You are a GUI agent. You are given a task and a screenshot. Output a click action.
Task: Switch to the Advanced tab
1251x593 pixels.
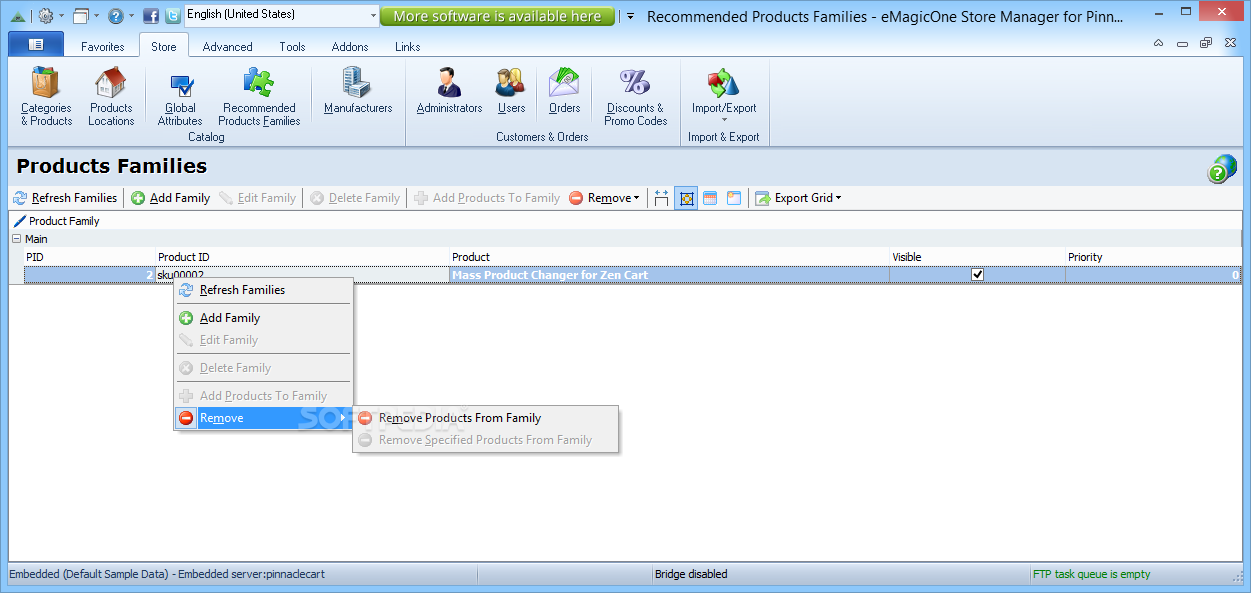click(228, 46)
